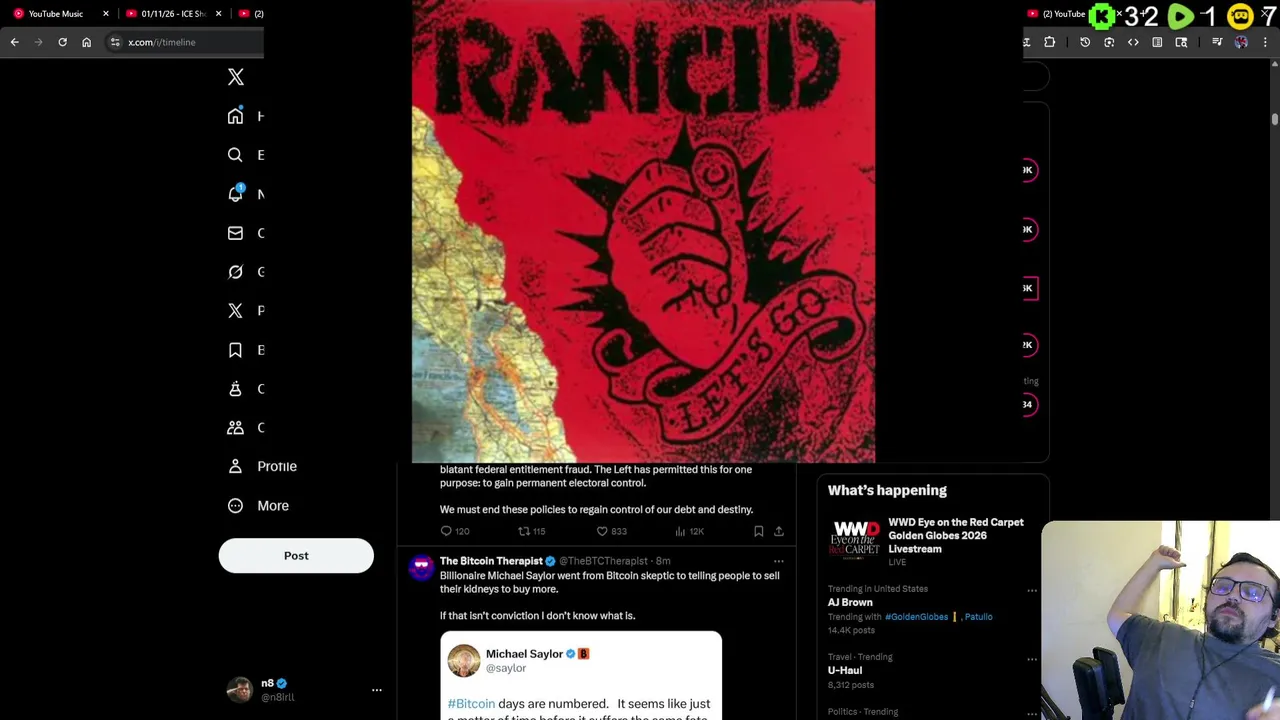Open the X logo home link
This screenshot has width=1280, height=720.
click(236, 77)
